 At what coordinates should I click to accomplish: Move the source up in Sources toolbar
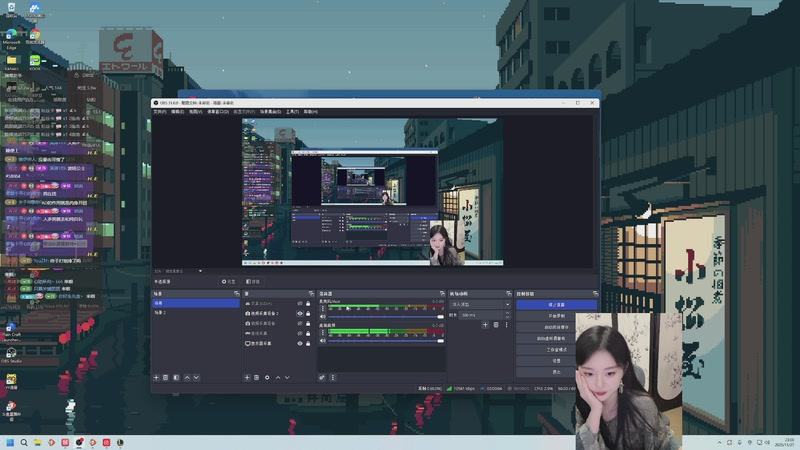[x=278, y=378]
